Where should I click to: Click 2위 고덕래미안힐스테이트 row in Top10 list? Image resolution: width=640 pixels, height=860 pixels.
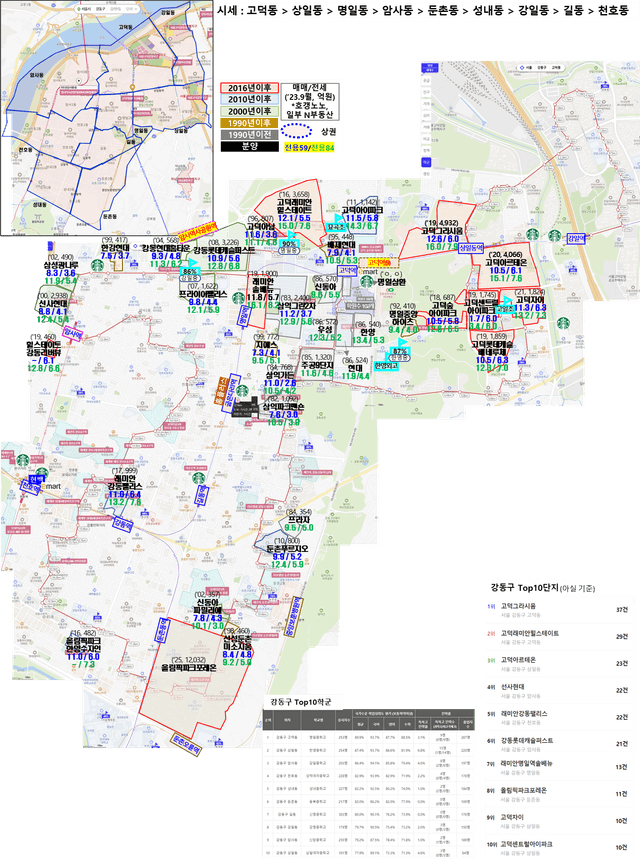tap(557, 637)
